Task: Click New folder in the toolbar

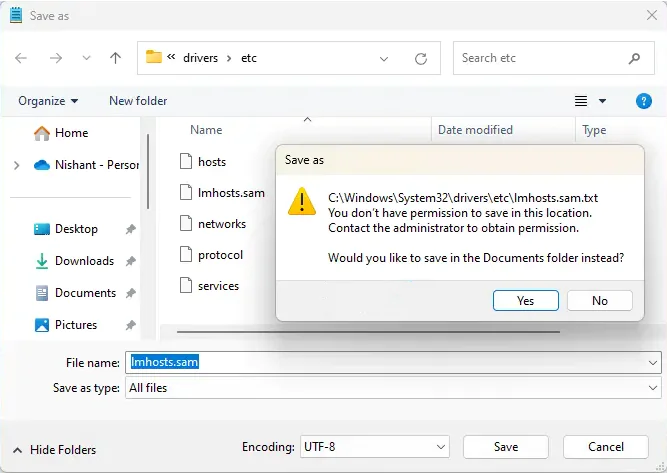Action: pyautogui.click(x=138, y=101)
